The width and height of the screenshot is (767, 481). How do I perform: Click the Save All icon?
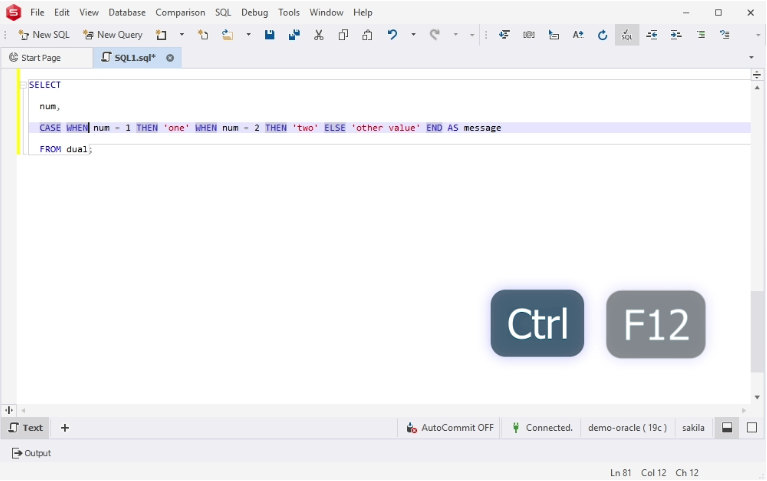[294, 35]
